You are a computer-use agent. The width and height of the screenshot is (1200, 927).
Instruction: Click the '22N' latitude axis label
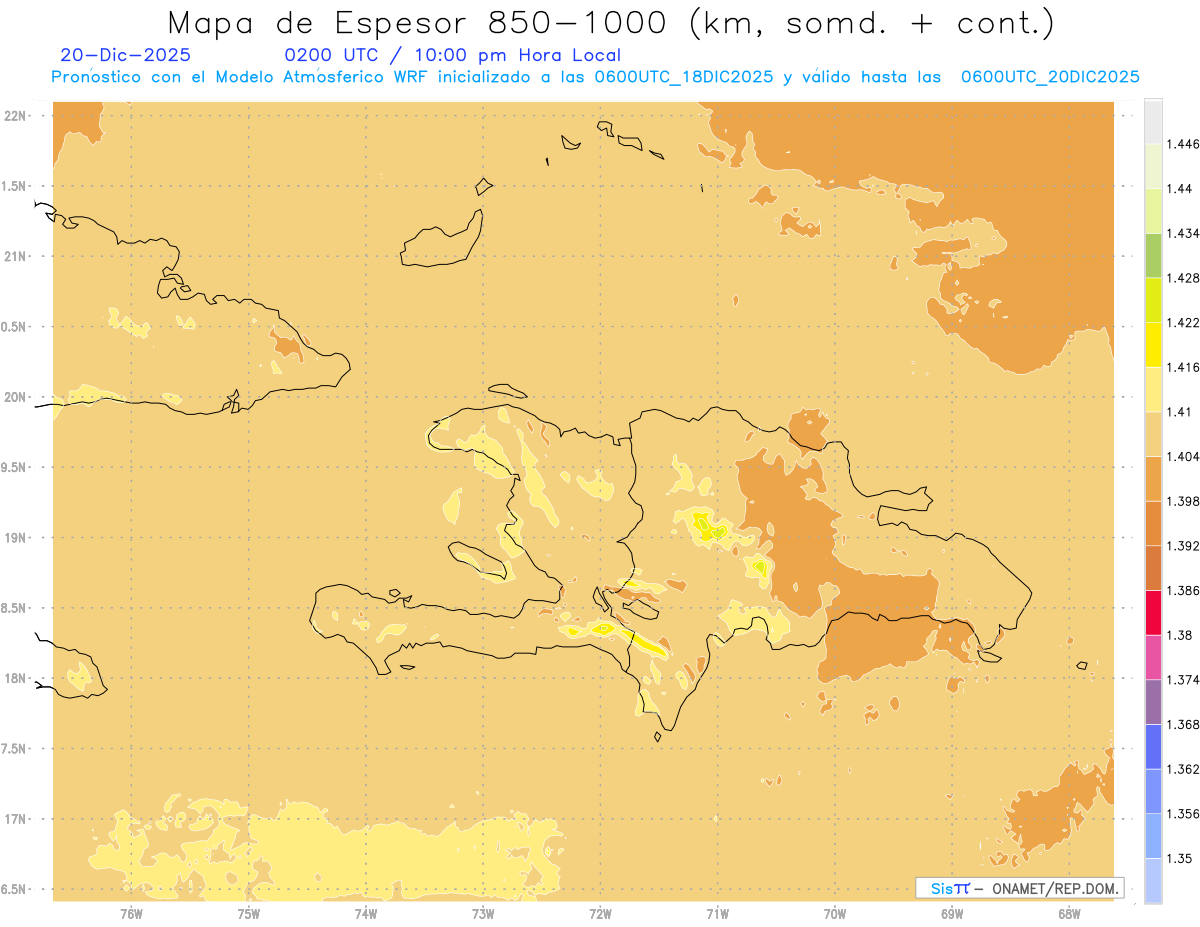tap(17, 116)
